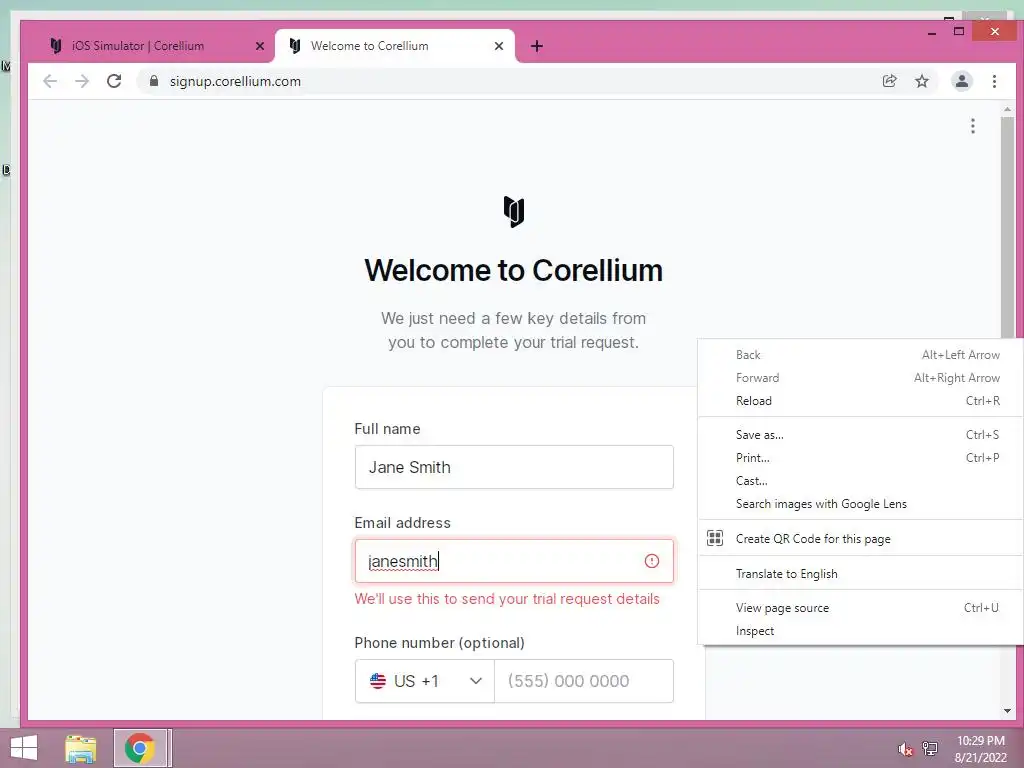Expand the US +1 country code dropdown
The width and height of the screenshot is (1024, 768).
[424, 681]
